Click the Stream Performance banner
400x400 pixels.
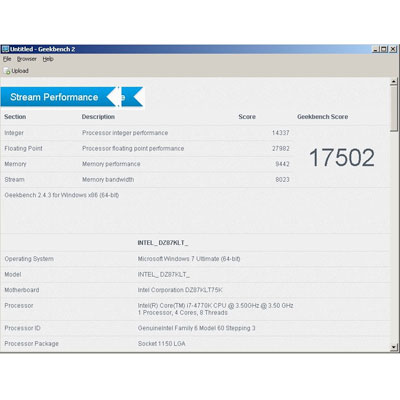tap(58, 97)
